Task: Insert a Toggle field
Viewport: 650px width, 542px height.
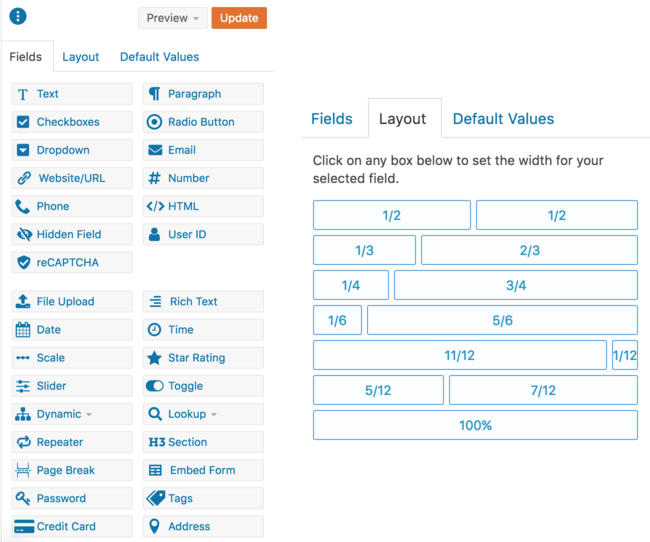Action: [x=203, y=386]
